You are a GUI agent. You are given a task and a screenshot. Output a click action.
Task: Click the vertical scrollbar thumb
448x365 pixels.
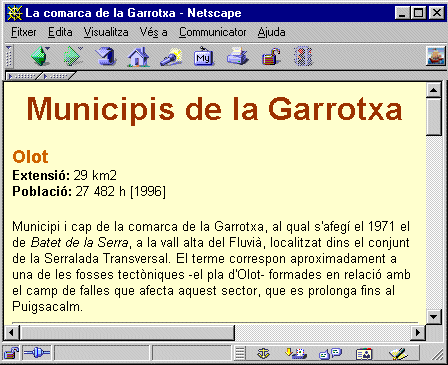(x=434, y=116)
